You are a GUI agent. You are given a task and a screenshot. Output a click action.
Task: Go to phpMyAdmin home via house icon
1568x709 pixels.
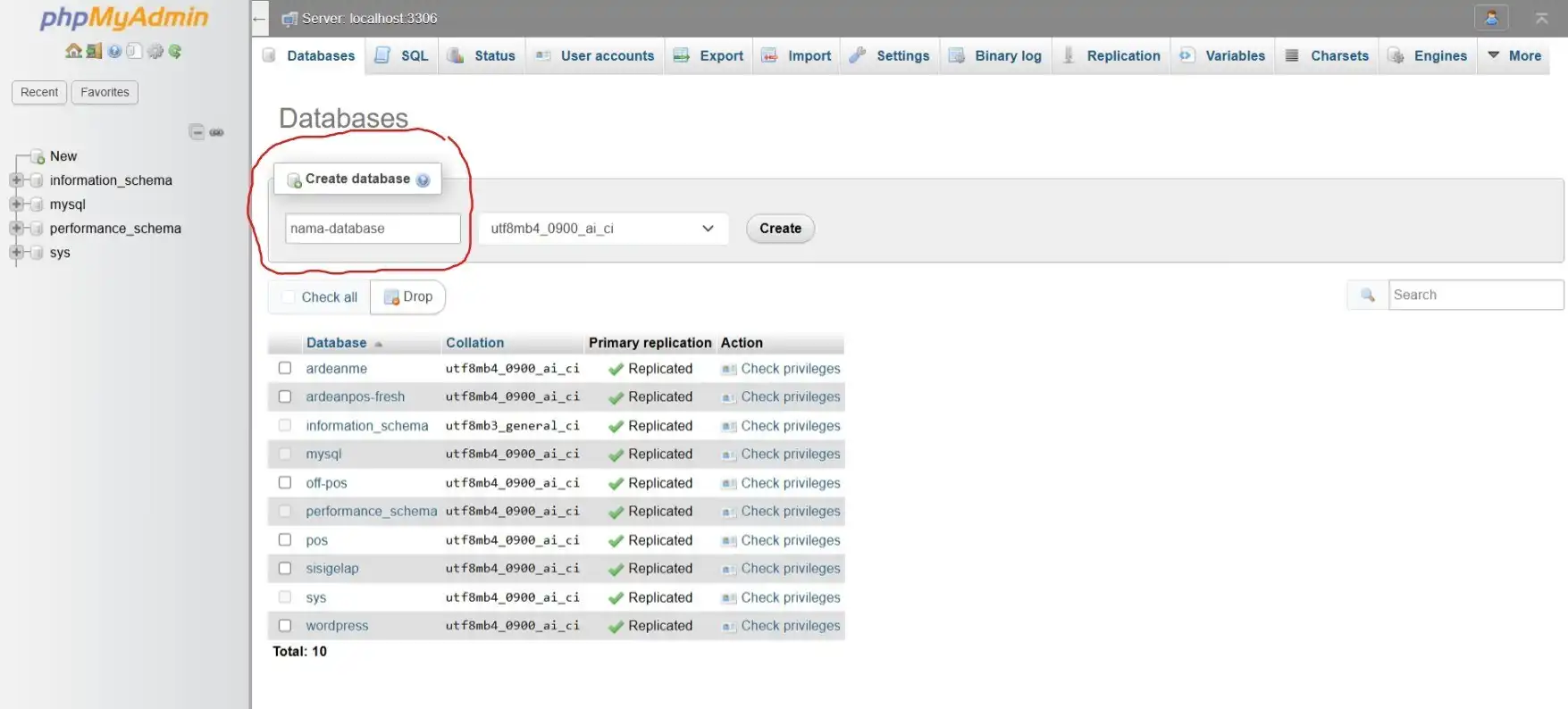click(73, 51)
